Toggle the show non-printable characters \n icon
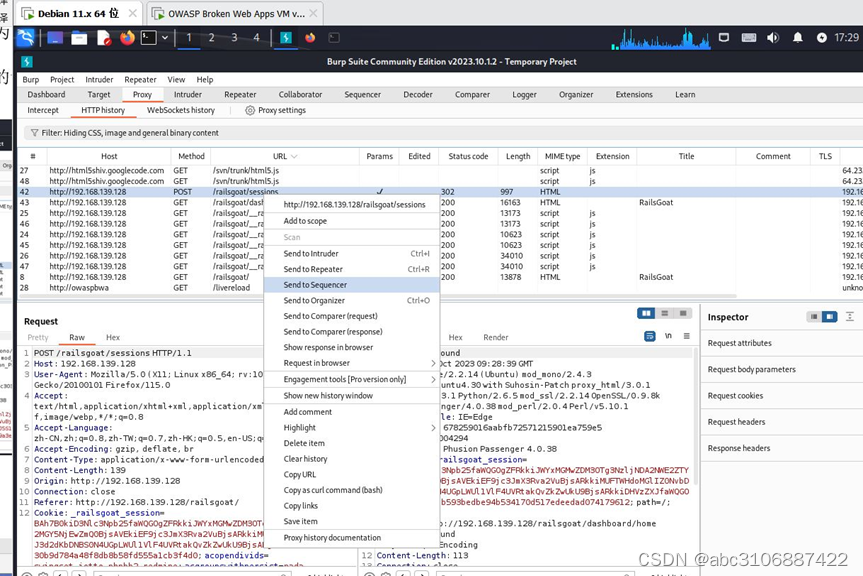 pyautogui.click(x=668, y=336)
